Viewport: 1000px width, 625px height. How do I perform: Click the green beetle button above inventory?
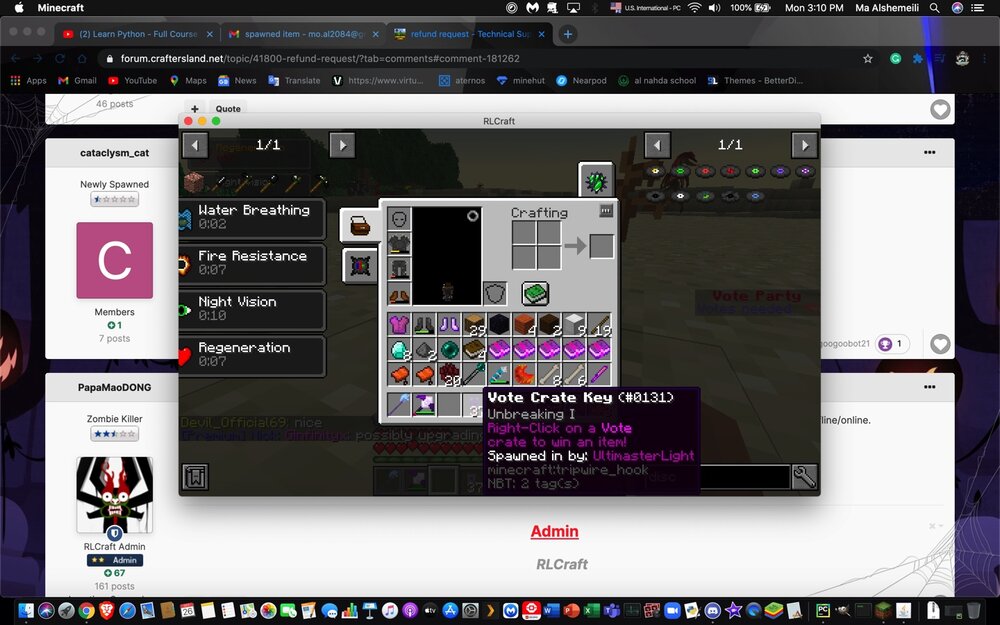pos(596,181)
